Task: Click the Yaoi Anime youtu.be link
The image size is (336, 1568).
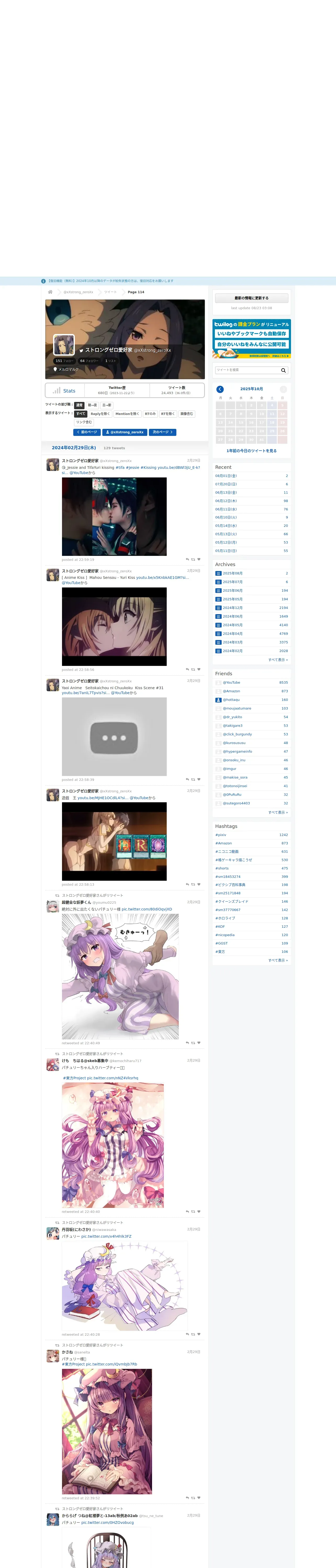Action: (85, 693)
